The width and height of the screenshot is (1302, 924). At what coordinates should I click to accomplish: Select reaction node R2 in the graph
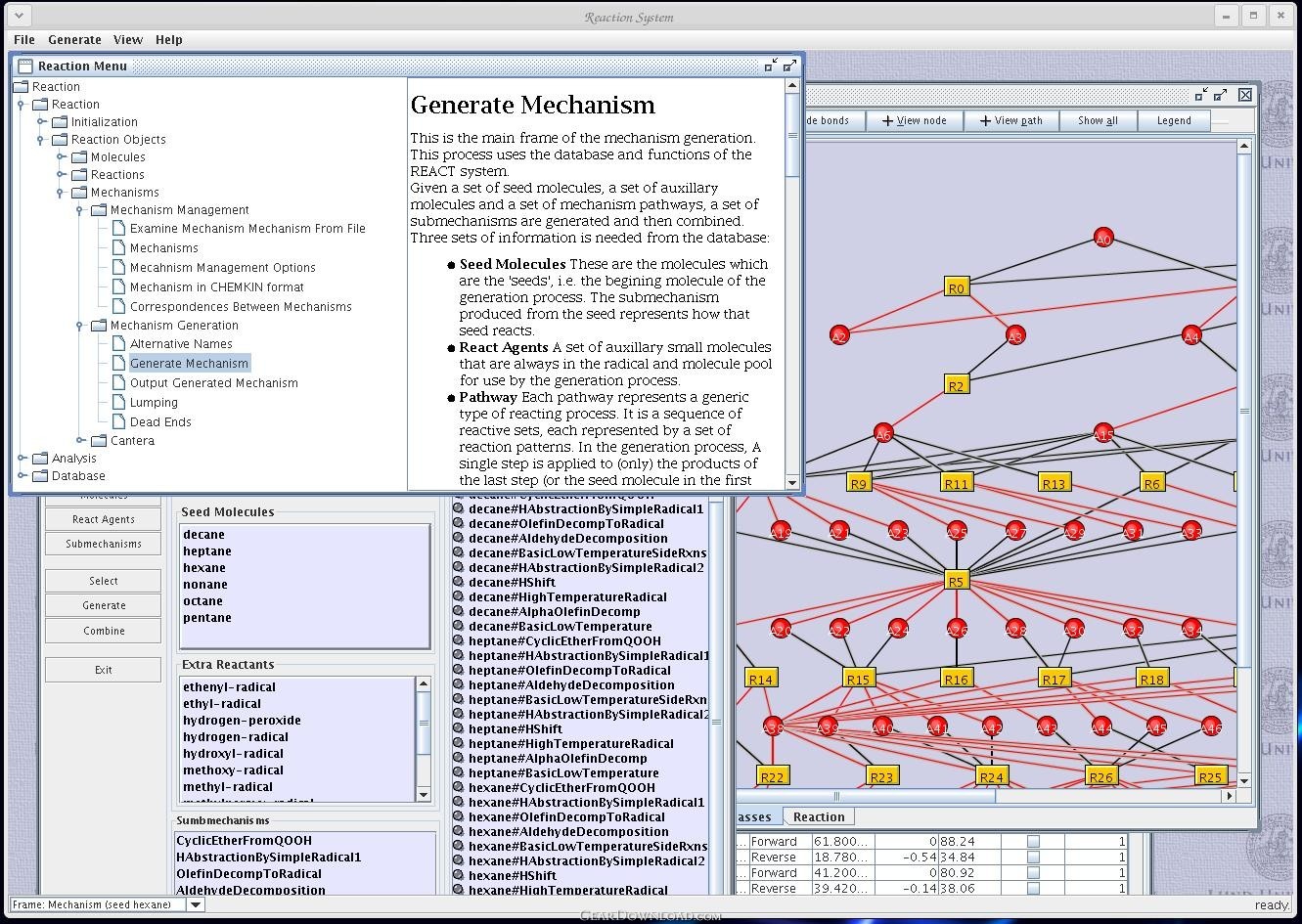pyautogui.click(x=956, y=385)
